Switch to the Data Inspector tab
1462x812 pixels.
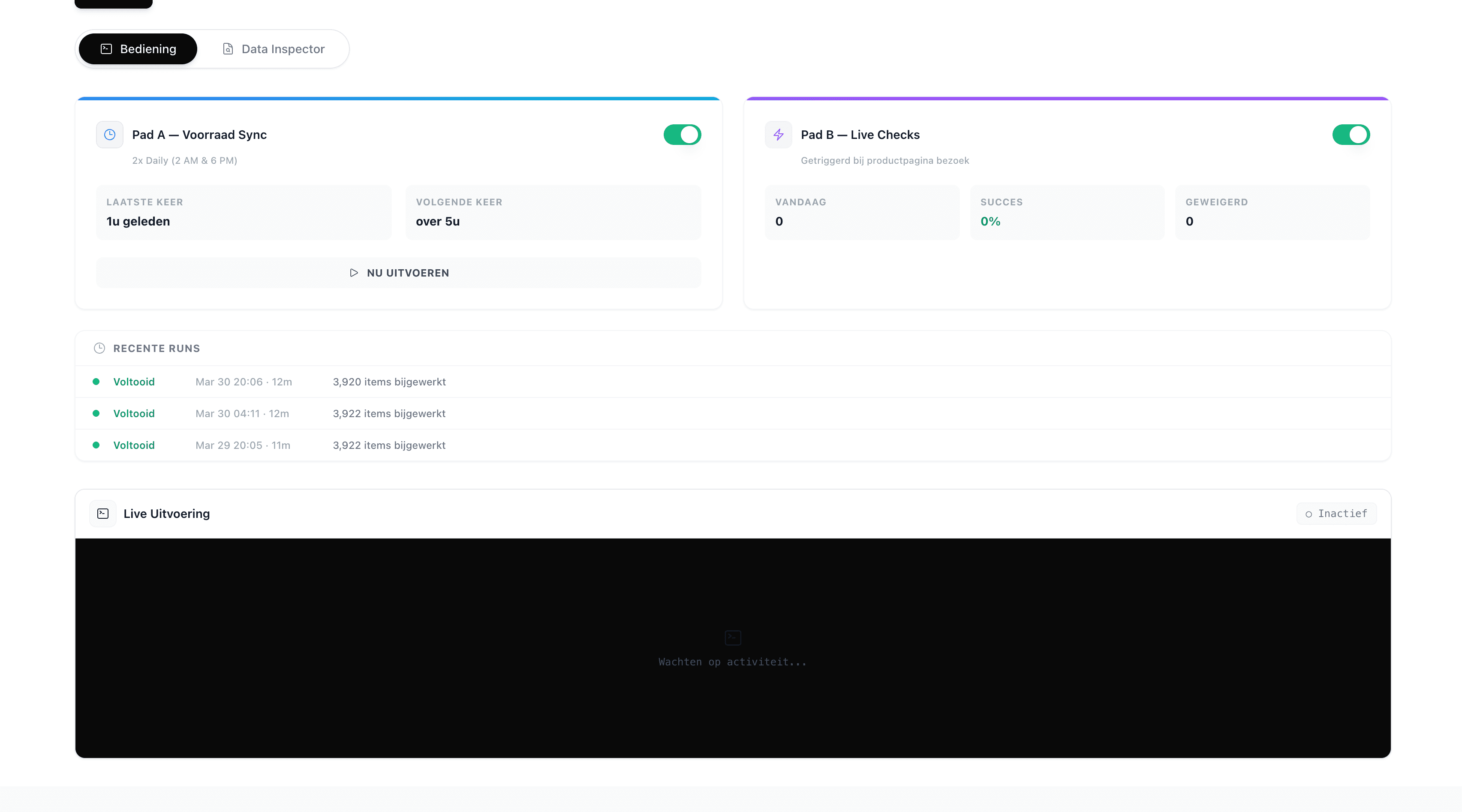(274, 49)
